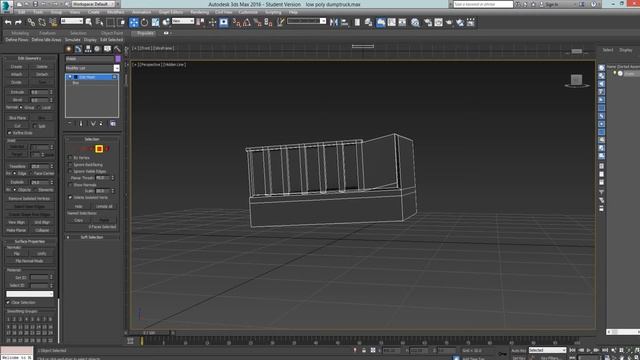Viewport: 640px width, 360px height.
Task: Open the Create command panel tab
Action: click(x=69, y=49)
